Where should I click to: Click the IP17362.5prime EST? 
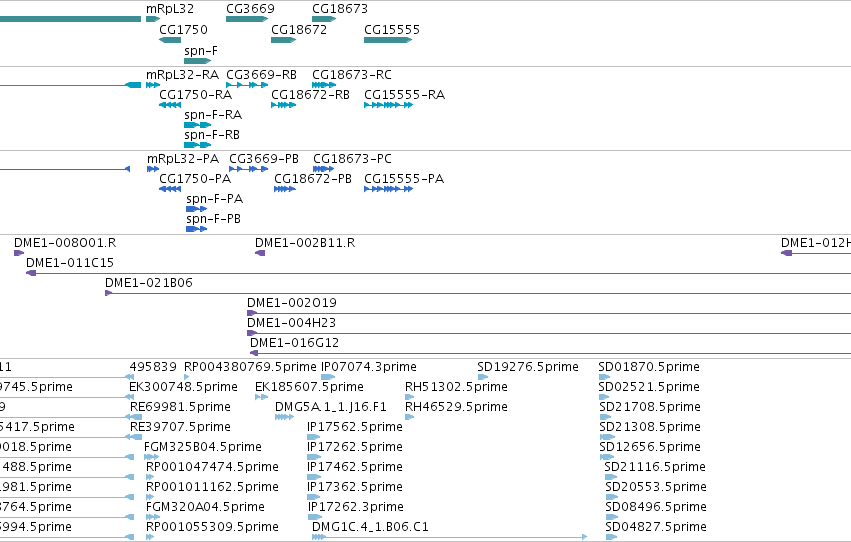[314, 497]
